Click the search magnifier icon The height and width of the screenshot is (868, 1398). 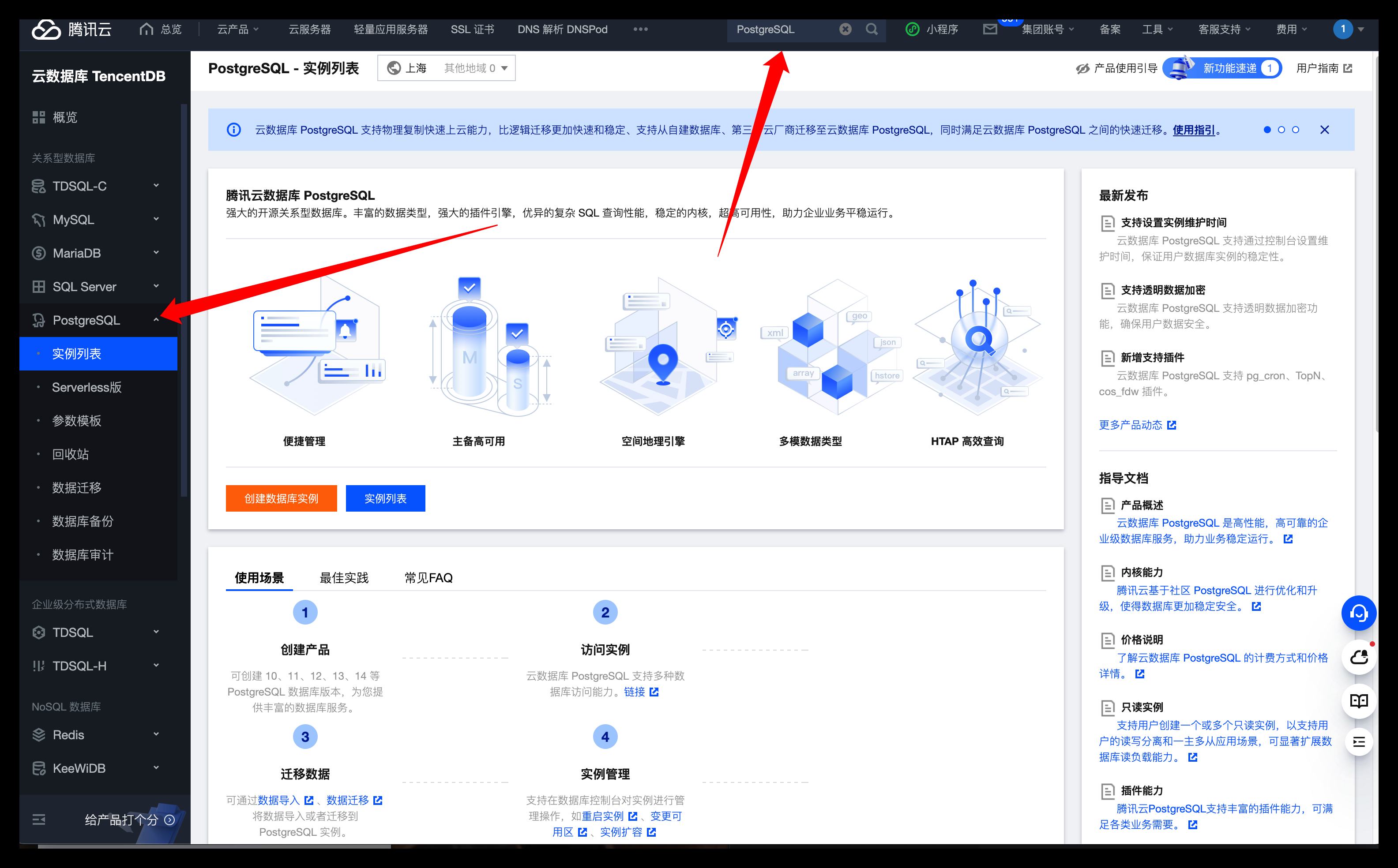pyautogui.click(x=871, y=29)
